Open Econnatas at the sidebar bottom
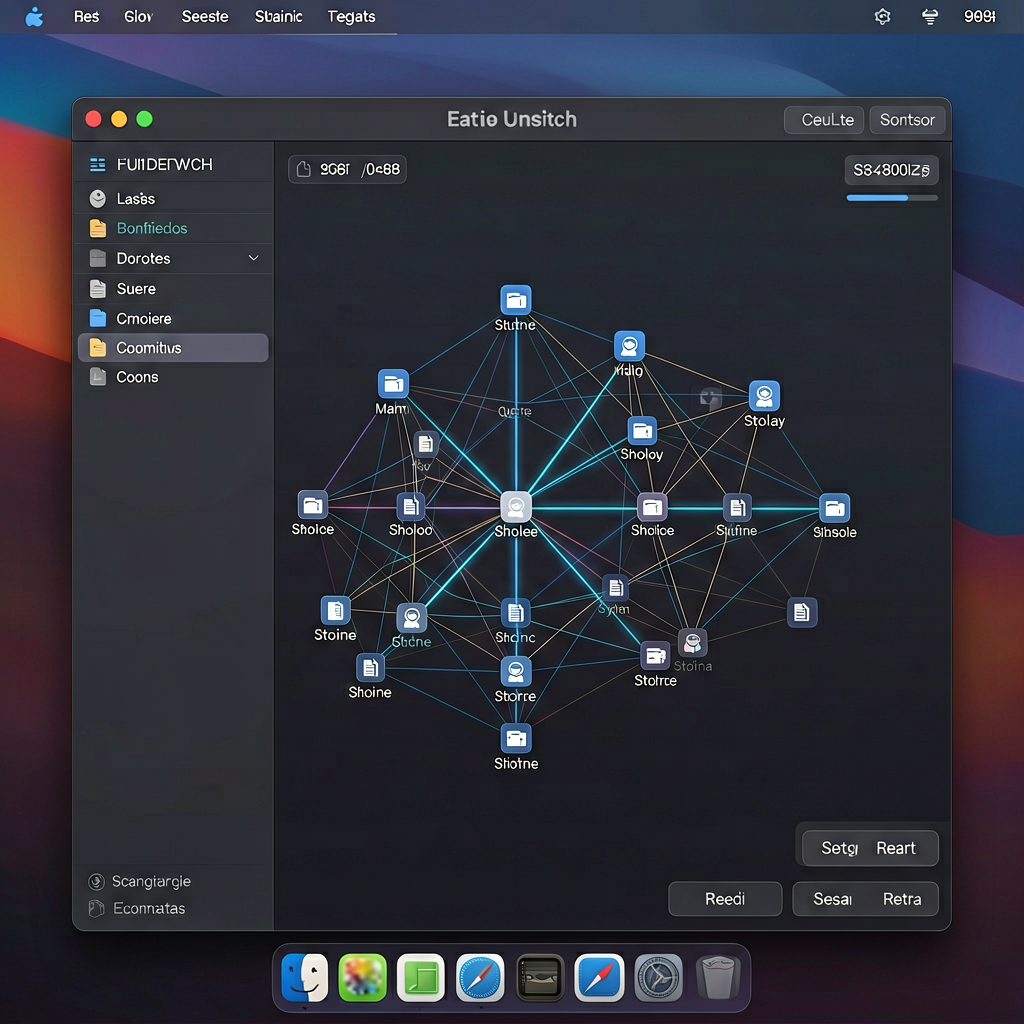Screen dimensions: 1024x1024 137,908
